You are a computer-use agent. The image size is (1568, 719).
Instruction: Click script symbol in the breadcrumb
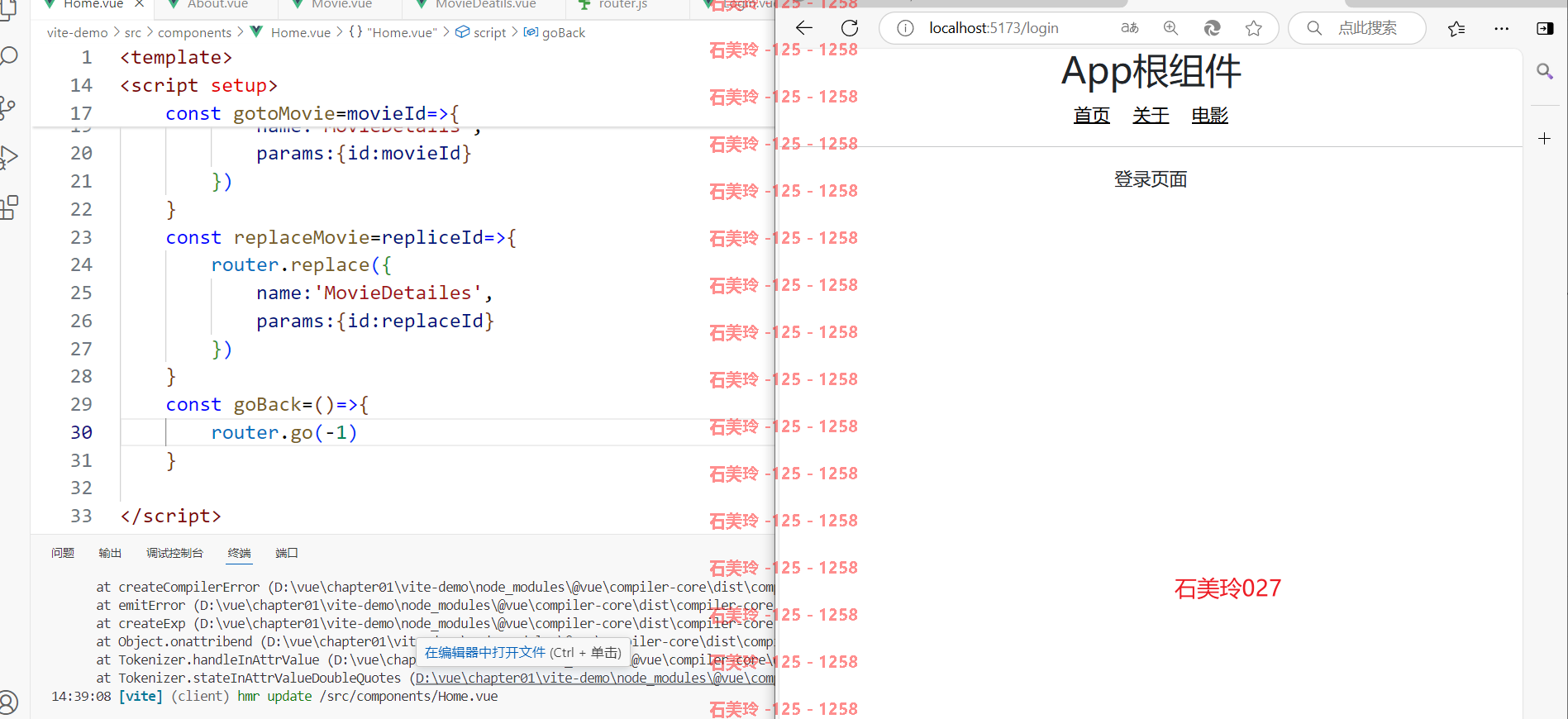pyautogui.click(x=481, y=32)
